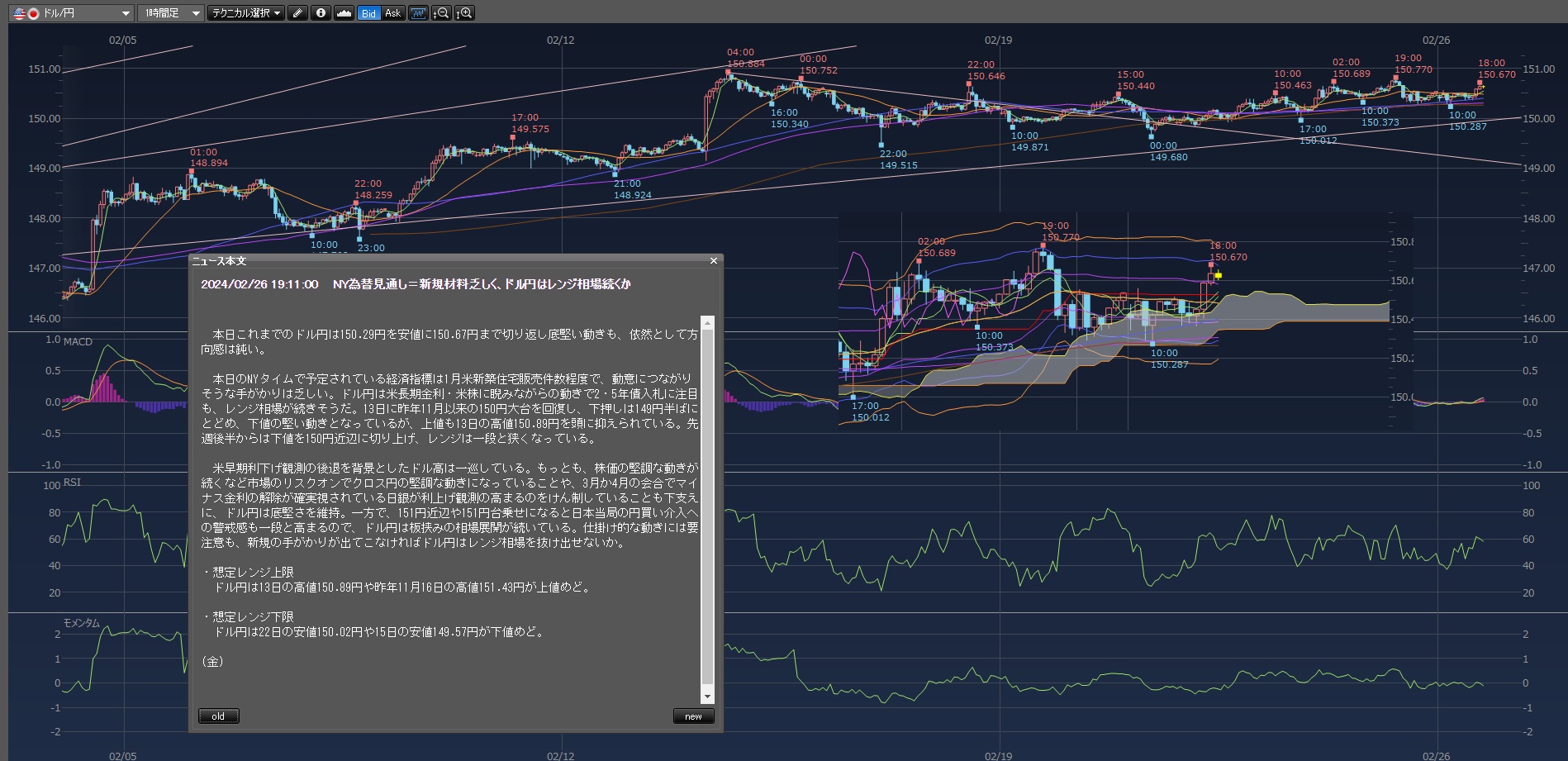This screenshot has height=761, width=1568.
Task: Select the pencil drawing tool
Action: (297, 13)
